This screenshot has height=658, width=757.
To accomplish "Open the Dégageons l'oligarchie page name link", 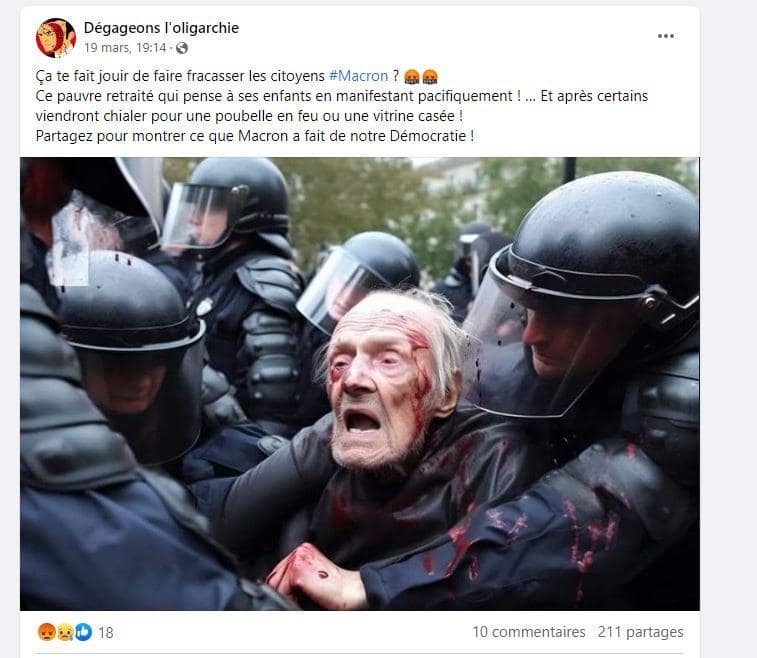I will point(161,28).
